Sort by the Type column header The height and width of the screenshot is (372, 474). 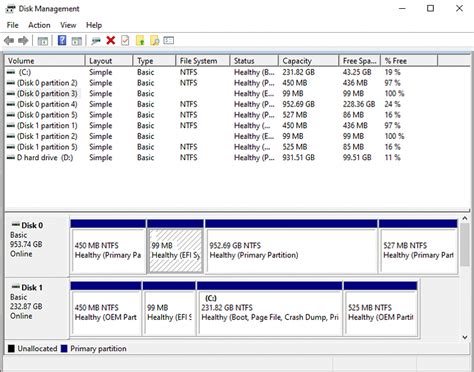pyautogui.click(x=154, y=61)
